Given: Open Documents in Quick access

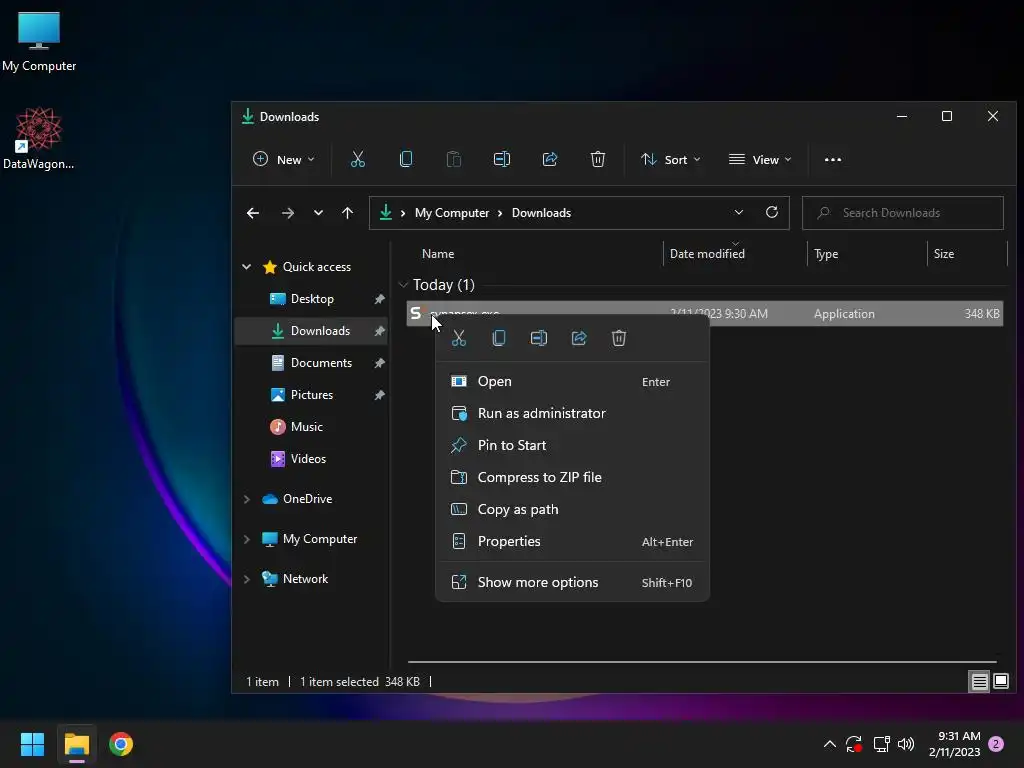Looking at the screenshot, I should pyautogui.click(x=312, y=363).
